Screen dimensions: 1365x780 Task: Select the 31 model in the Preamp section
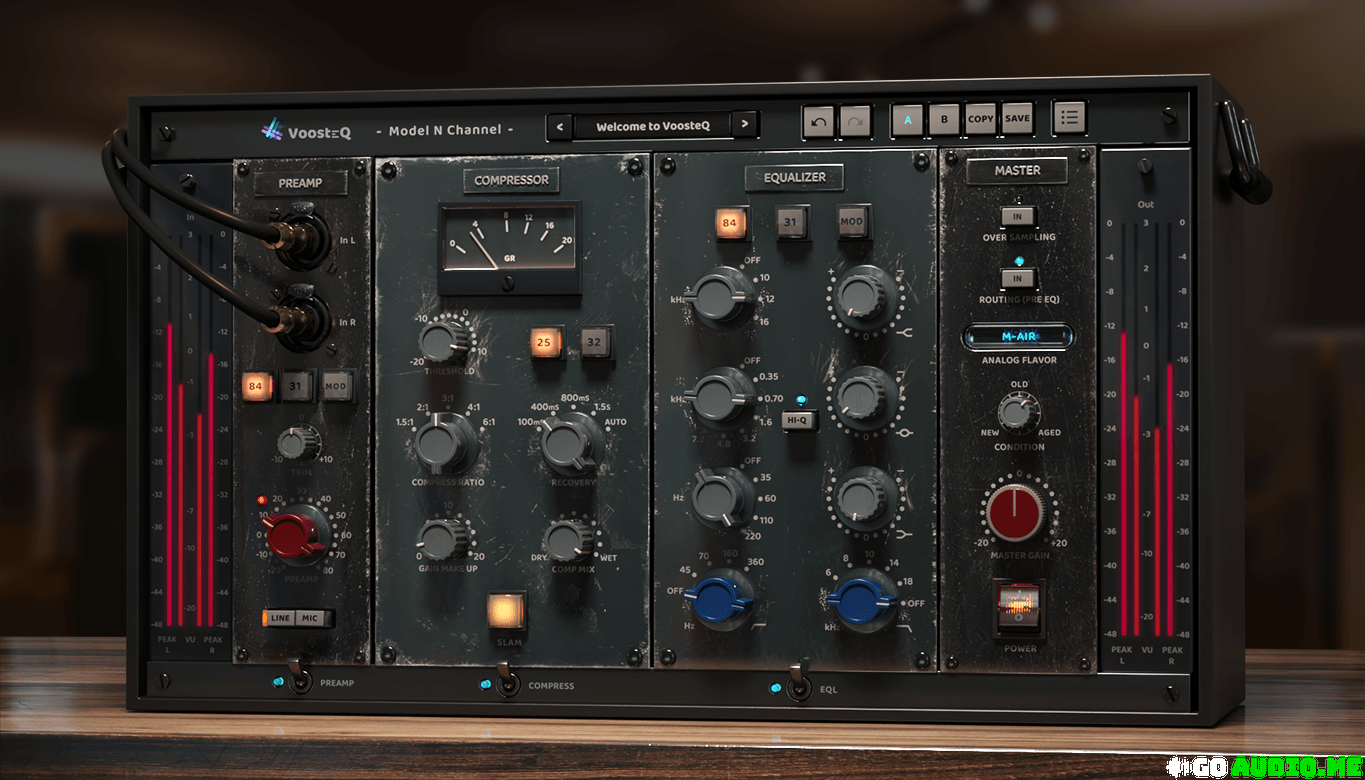point(296,386)
